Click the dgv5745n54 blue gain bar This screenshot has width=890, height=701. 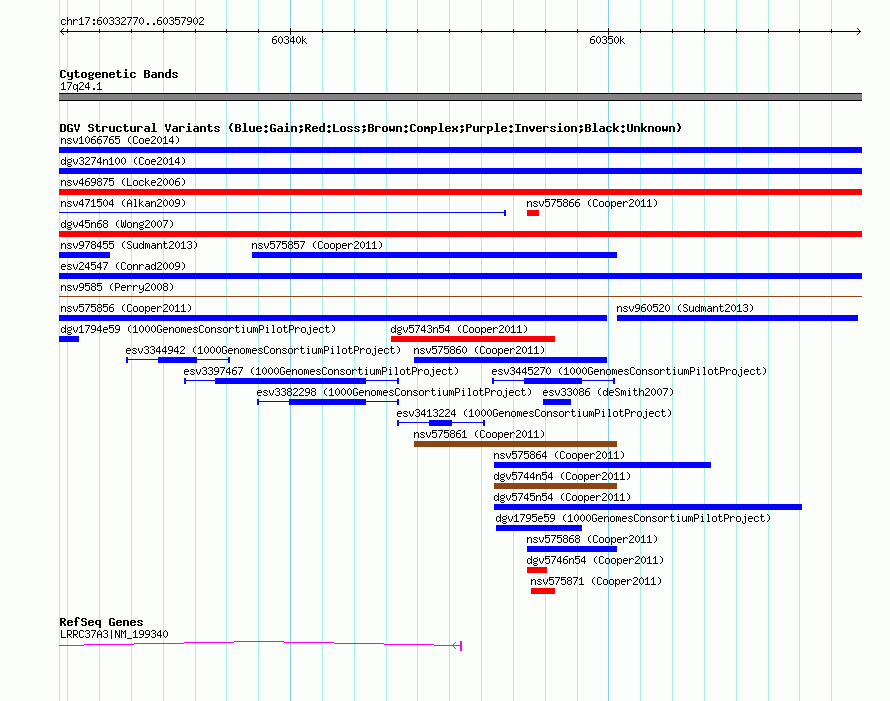pos(648,507)
